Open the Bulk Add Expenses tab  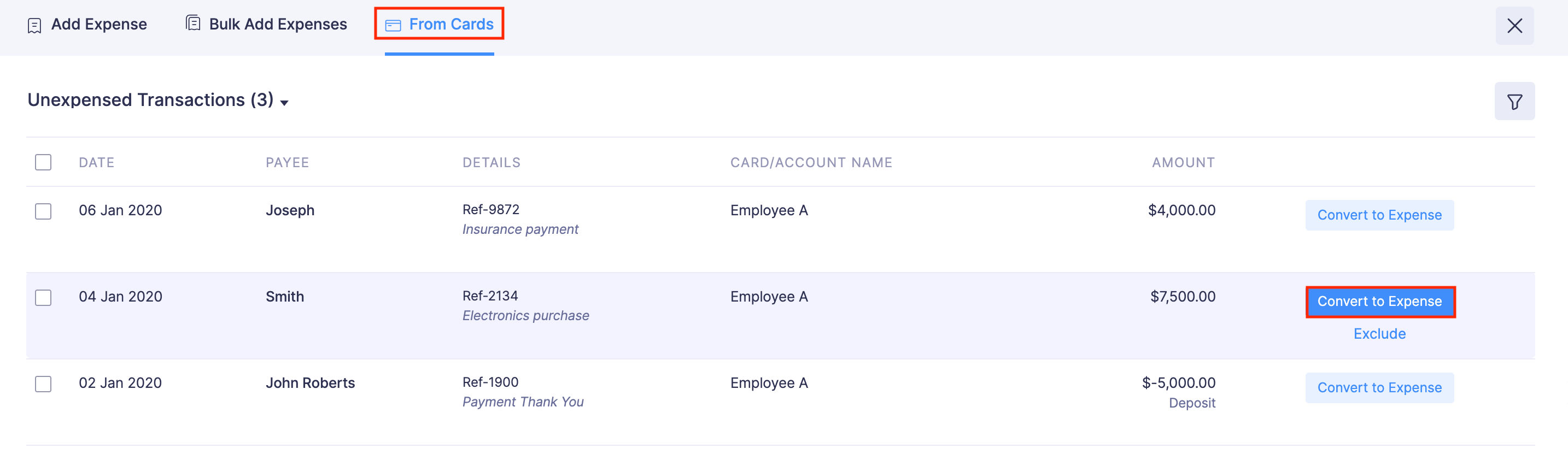click(x=278, y=23)
